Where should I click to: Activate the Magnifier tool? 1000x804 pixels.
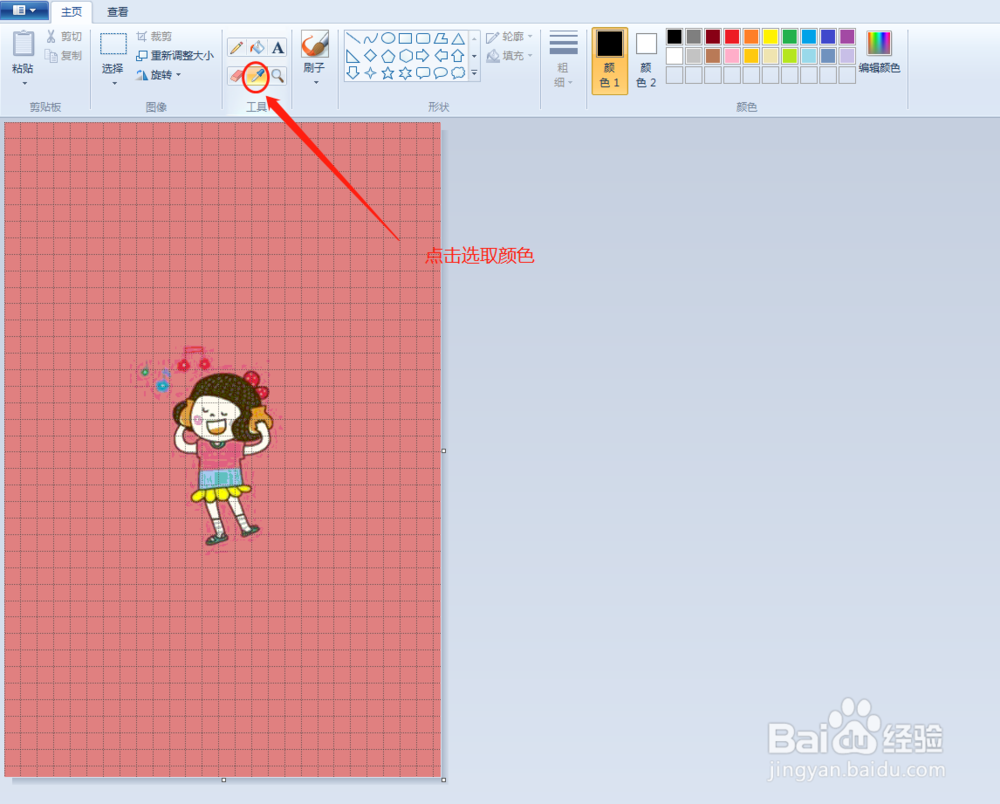pyautogui.click(x=278, y=75)
